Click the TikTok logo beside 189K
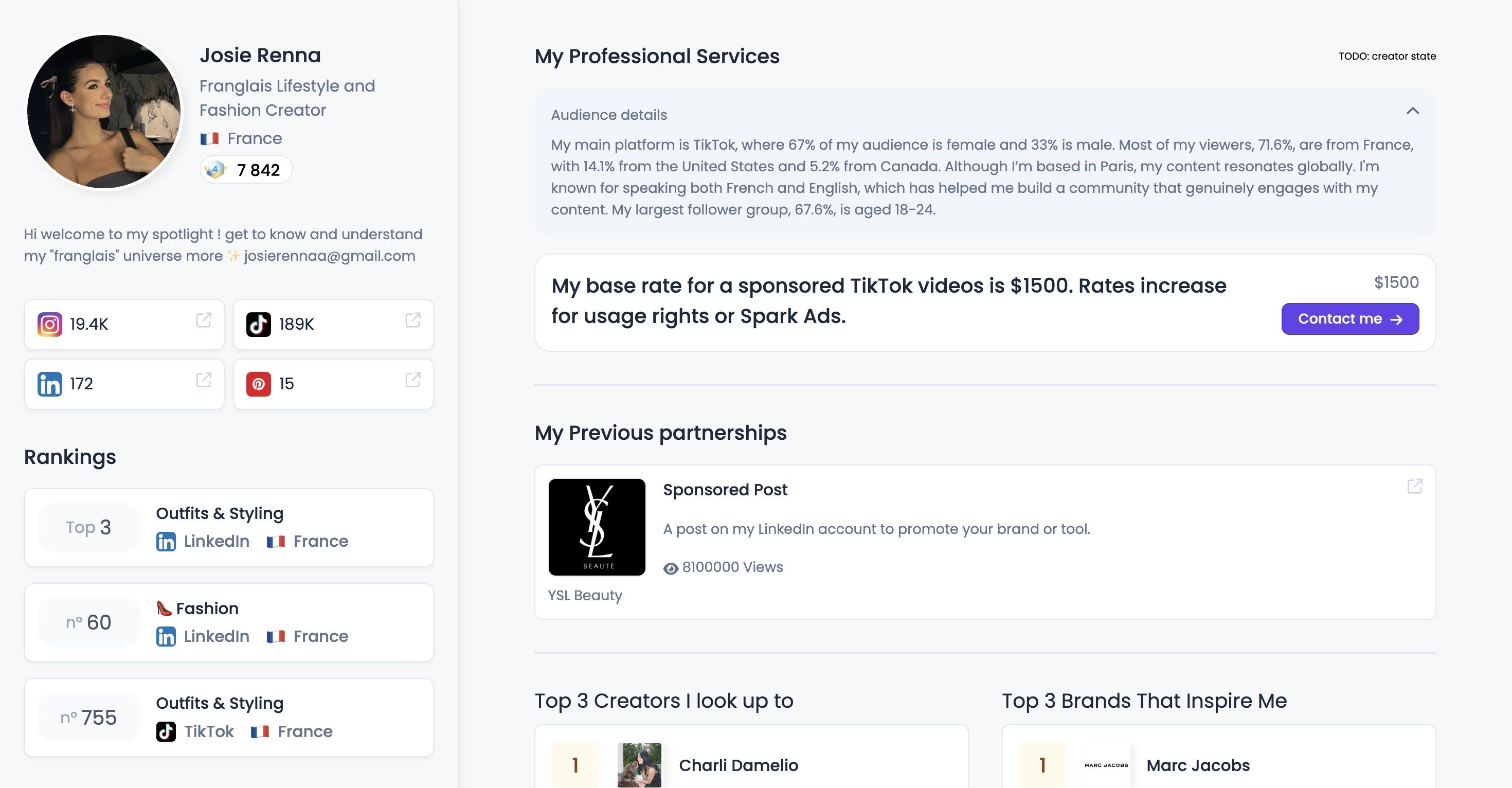Image resolution: width=1512 pixels, height=788 pixels. pyautogui.click(x=258, y=324)
